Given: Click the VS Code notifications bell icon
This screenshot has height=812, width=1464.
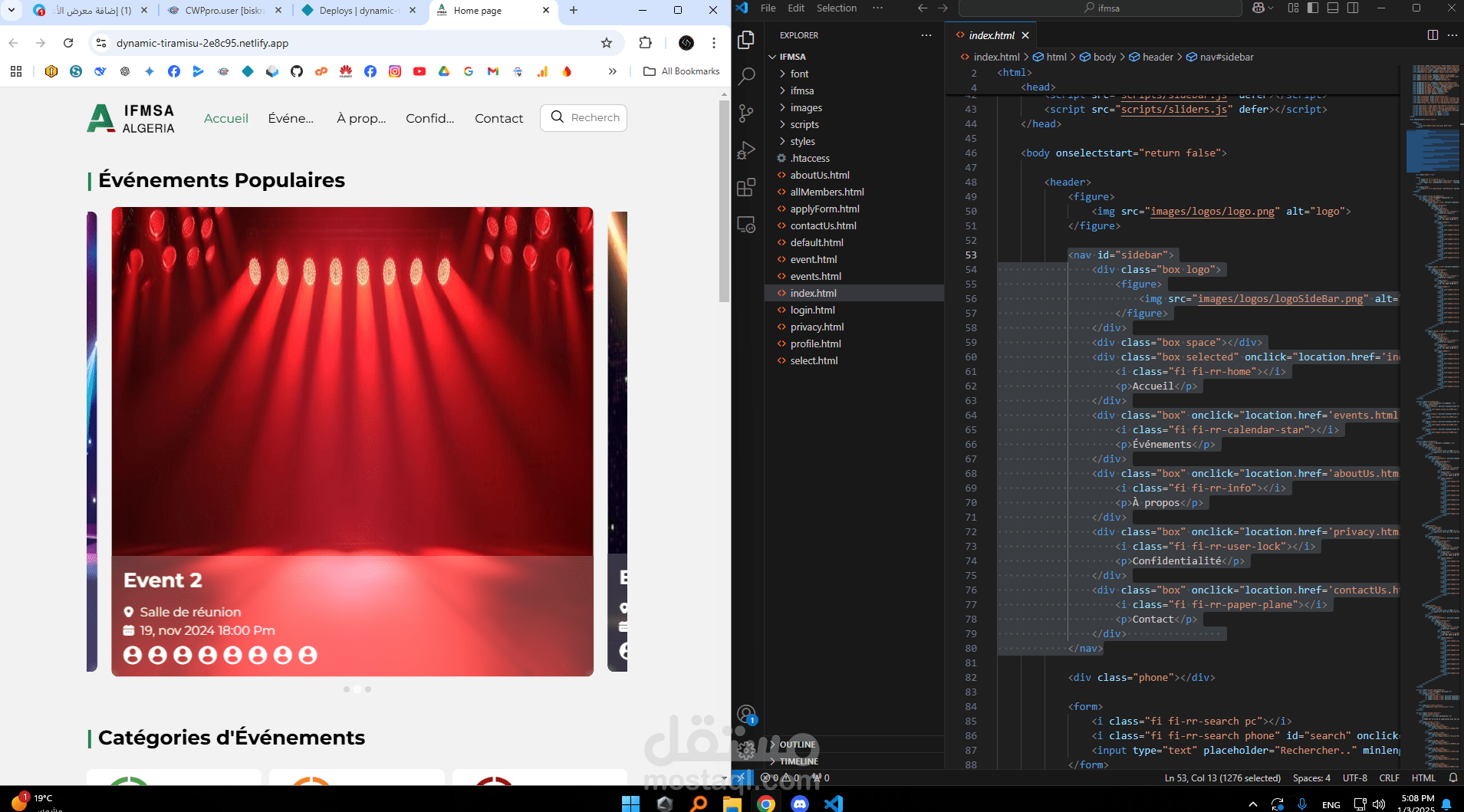Looking at the screenshot, I should click(x=1452, y=777).
